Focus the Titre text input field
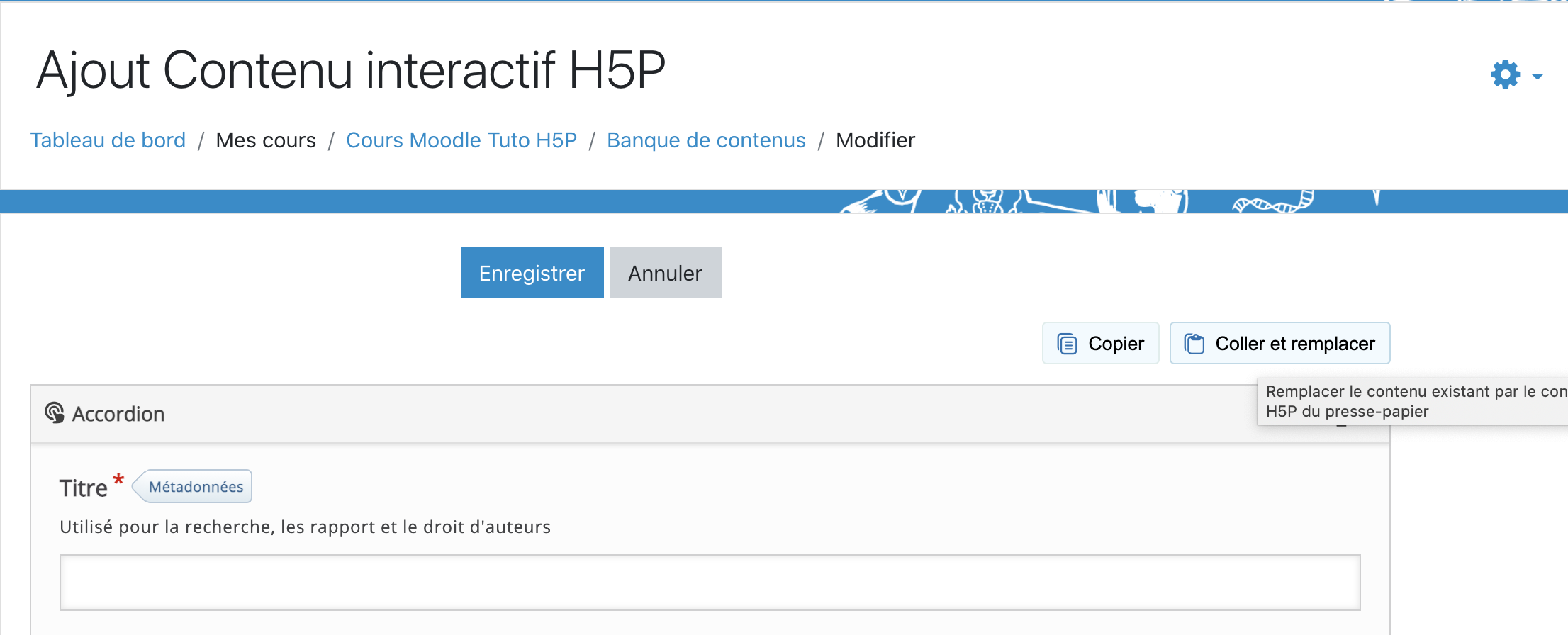The width and height of the screenshot is (1568, 635). [x=710, y=582]
